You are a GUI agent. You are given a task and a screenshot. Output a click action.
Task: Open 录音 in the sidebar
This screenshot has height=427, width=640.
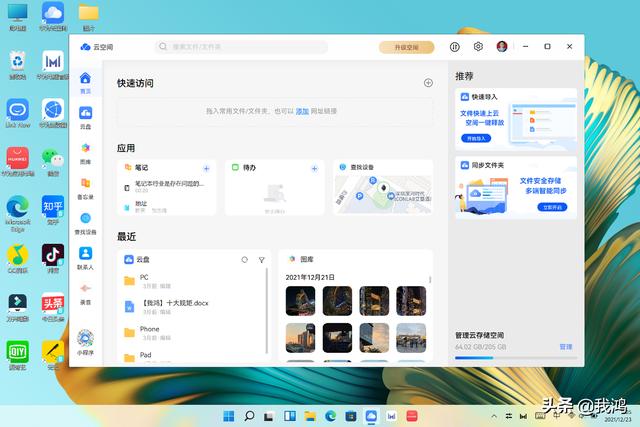click(x=85, y=292)
